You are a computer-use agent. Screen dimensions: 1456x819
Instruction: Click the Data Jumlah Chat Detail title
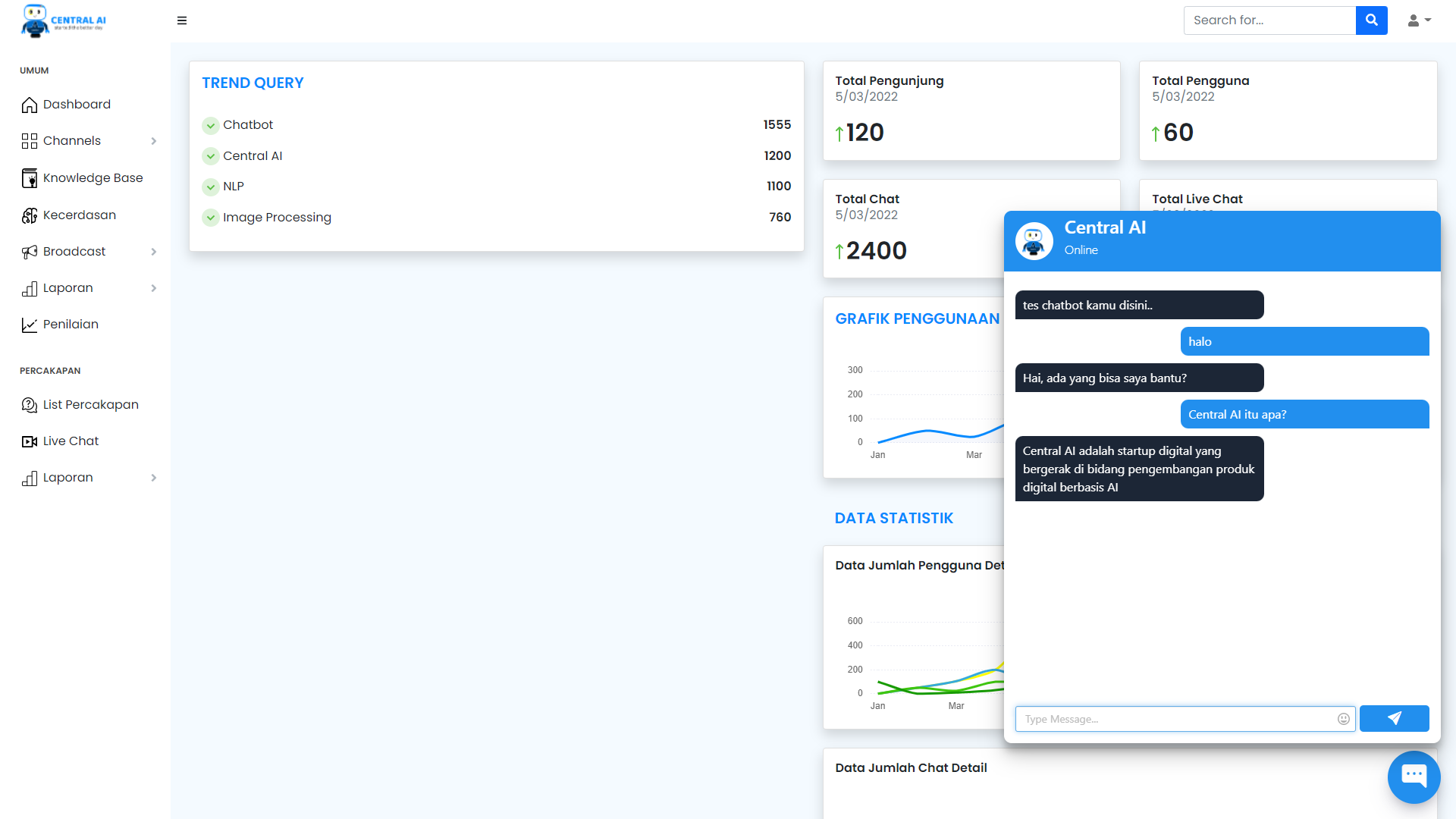click(x=911, y=768)
